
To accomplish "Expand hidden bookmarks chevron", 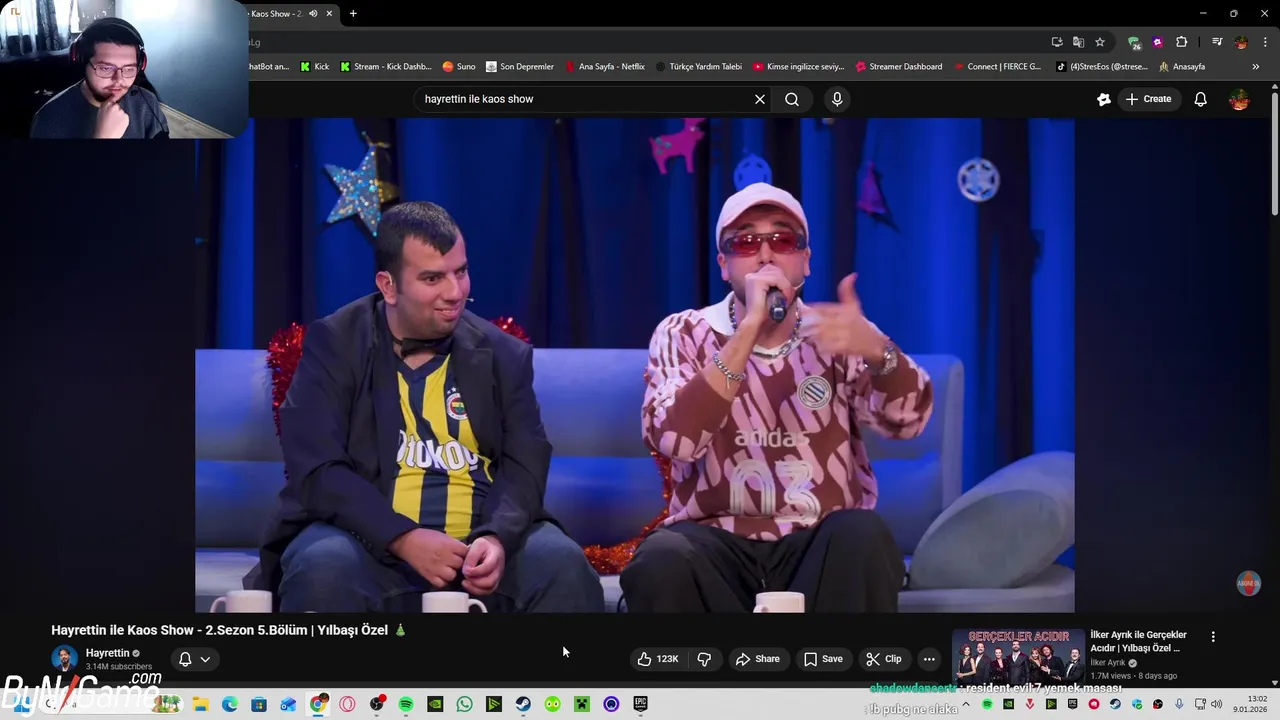I will (1256, 67).
